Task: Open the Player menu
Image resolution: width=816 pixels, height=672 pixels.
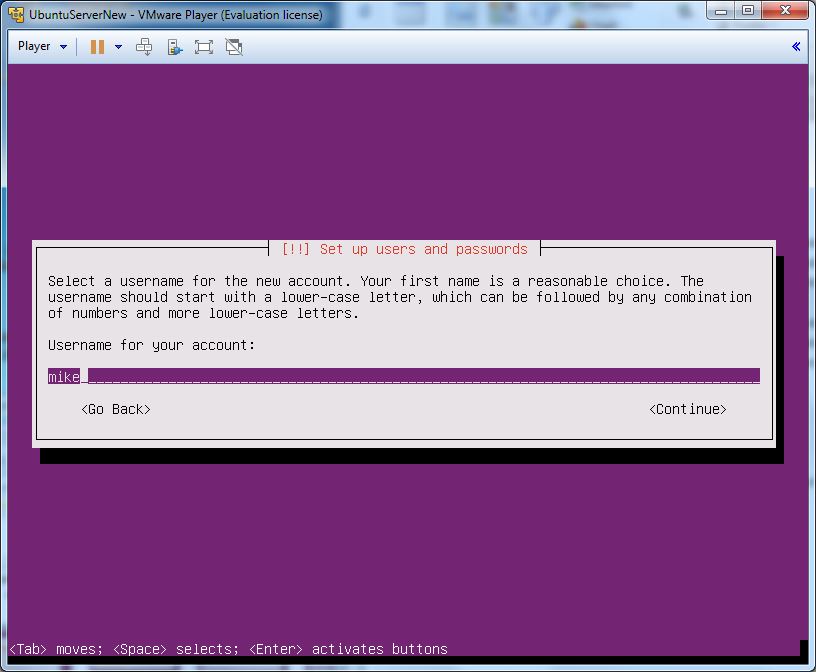Action: (42, 47)
